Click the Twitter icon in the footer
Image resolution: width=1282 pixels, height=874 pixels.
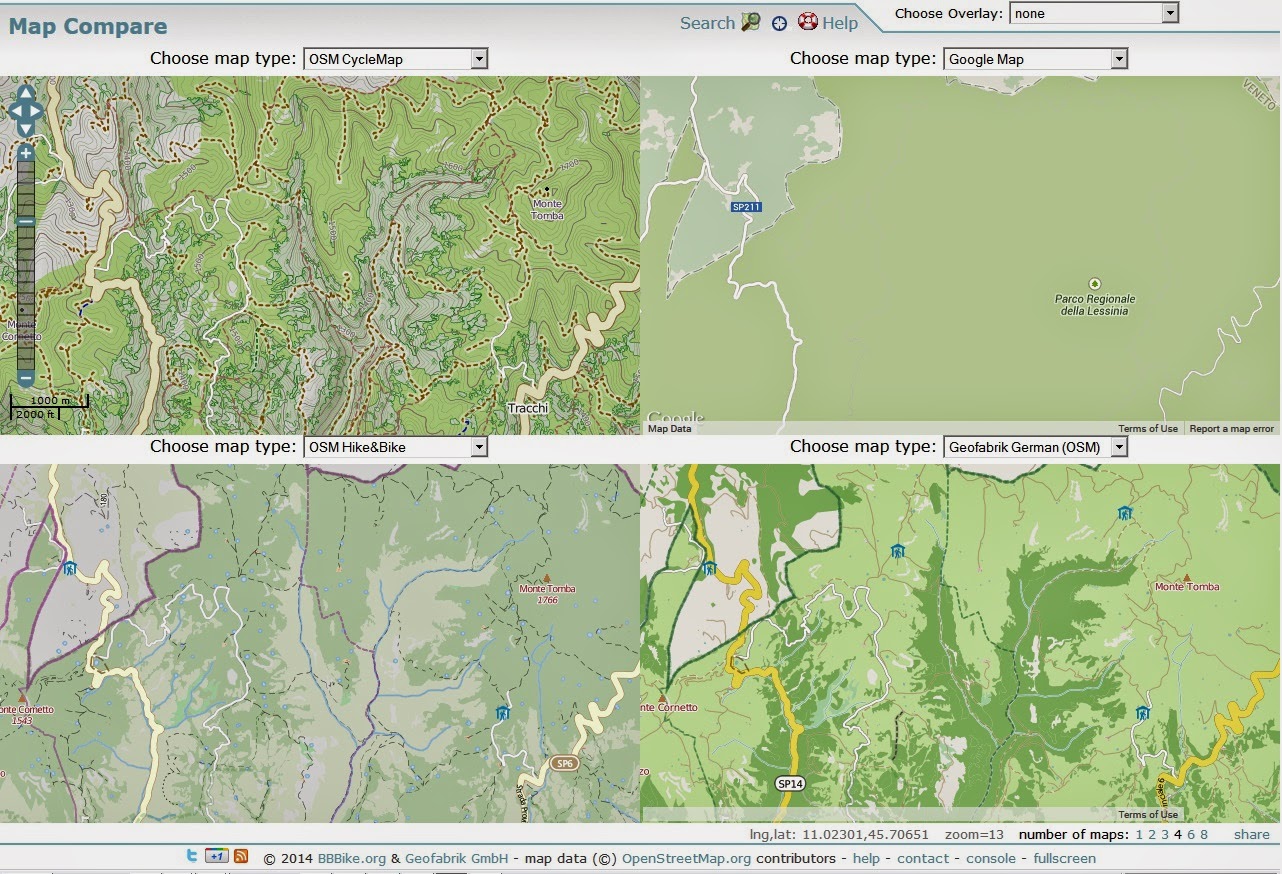coord(191,858)
